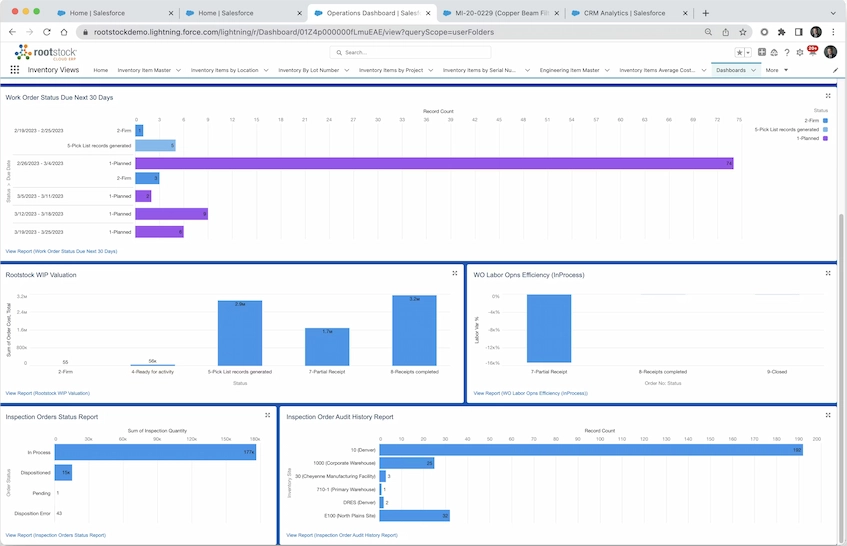Open View Report Inspection Orders Status link
This screenshot has height=546, width=847.
(56, 535)
